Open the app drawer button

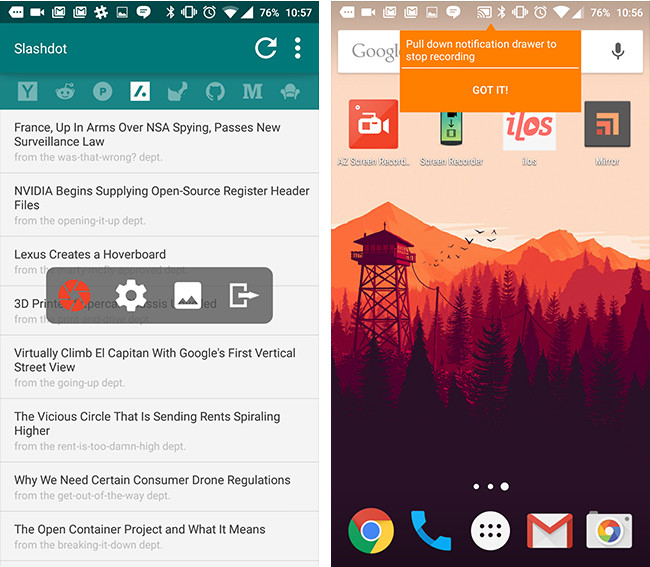[x=490, y=531]
